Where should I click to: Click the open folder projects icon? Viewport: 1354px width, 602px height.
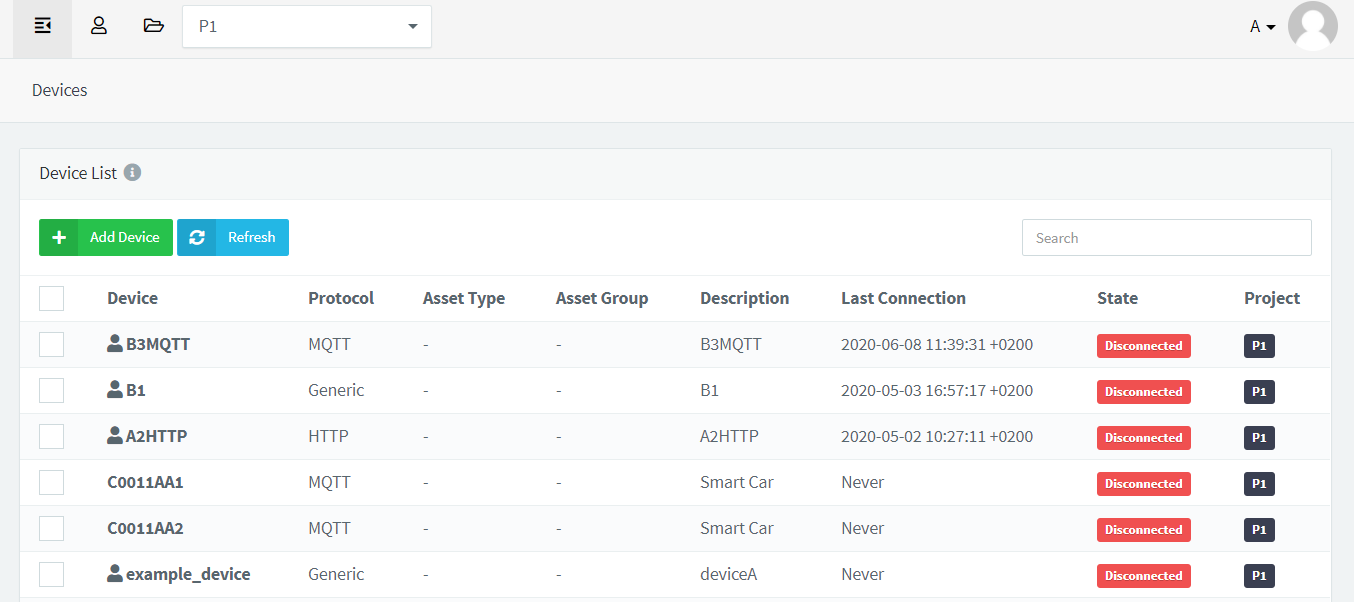[x=153, y=27]
